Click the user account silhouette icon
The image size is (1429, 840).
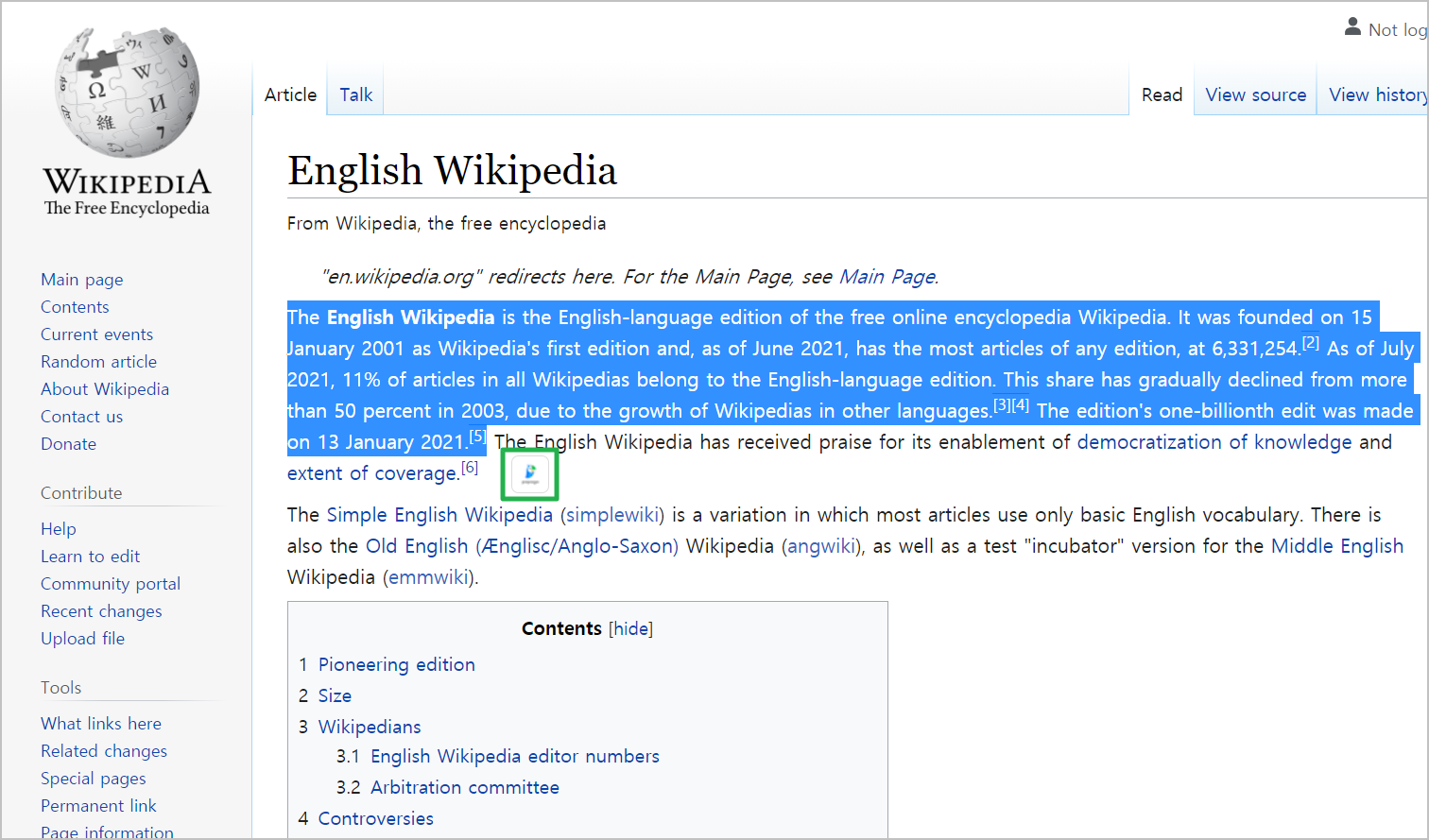pos(1352,27)
